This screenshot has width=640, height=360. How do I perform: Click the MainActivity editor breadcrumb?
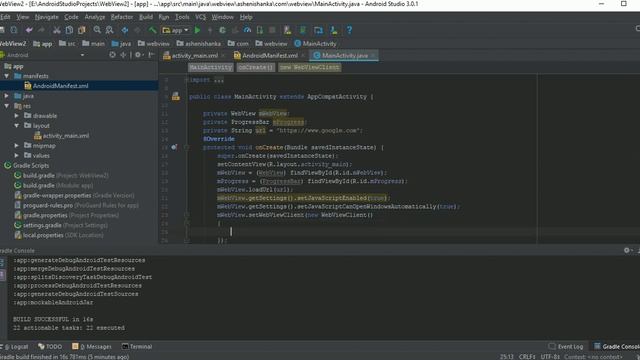click(211, 67)
